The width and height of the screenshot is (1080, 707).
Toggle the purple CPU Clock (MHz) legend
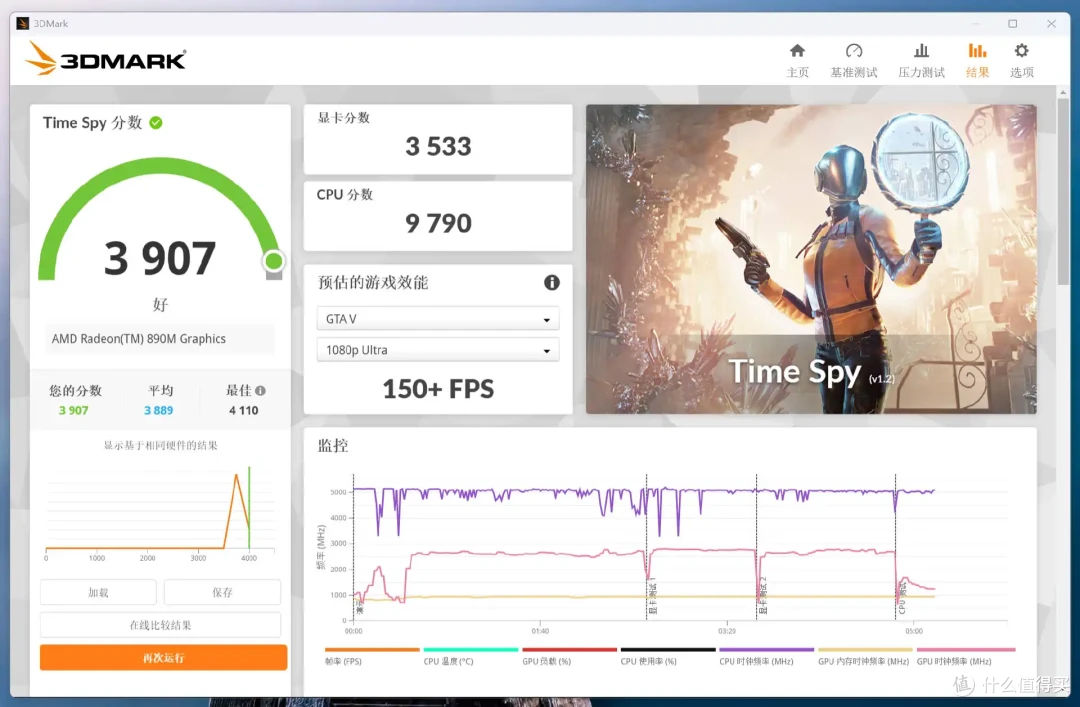[x=767, y=656]
